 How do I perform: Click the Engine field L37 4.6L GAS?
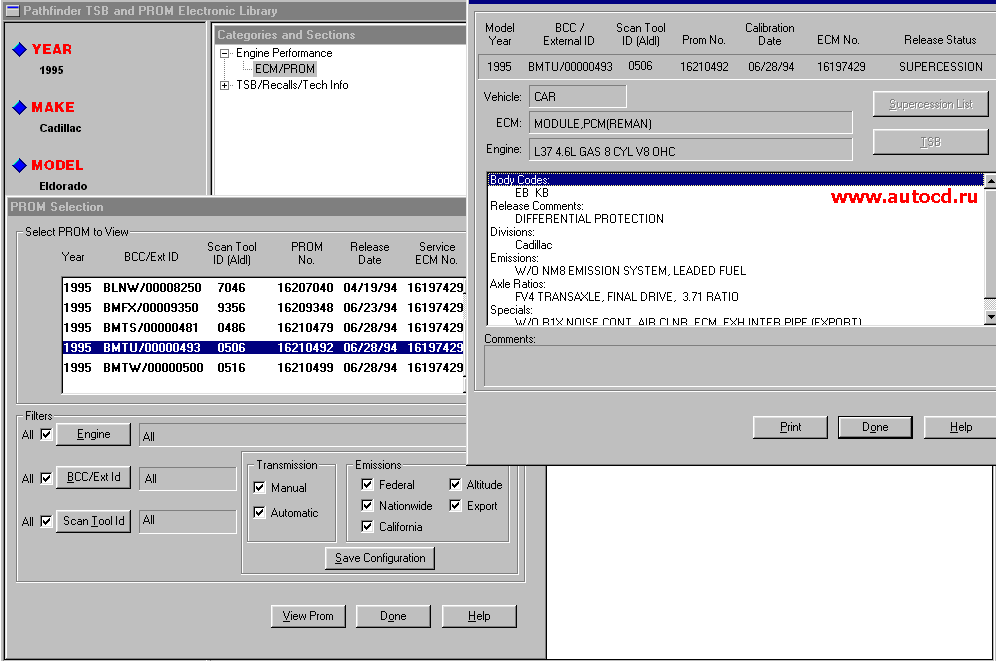click(690, 150)
